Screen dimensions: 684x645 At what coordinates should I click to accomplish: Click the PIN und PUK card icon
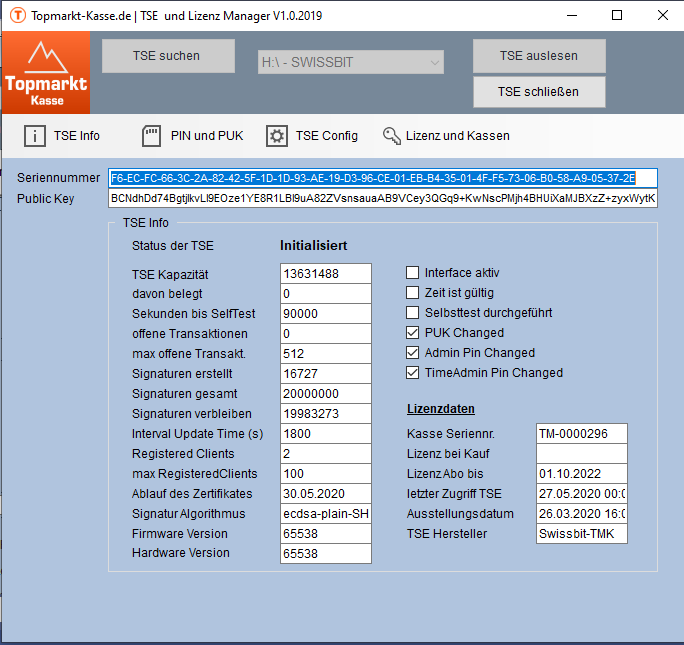[152, 136]
